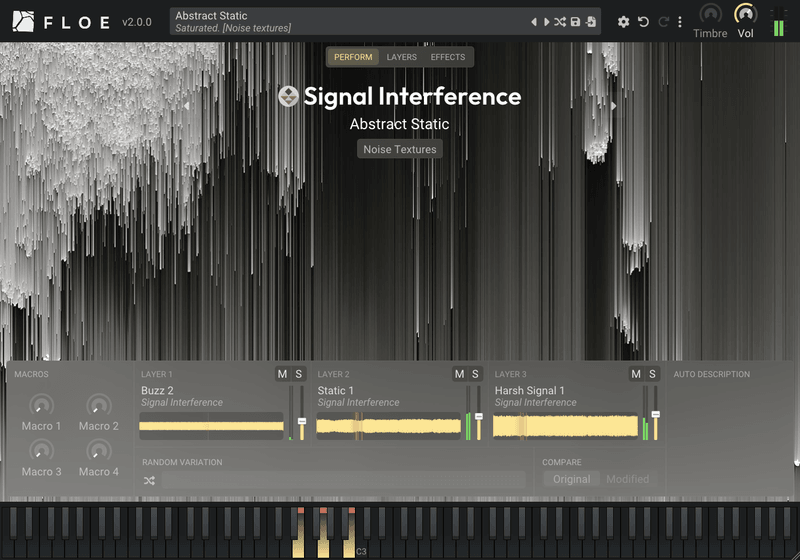Save the current preset
The image size is (800, 560).
coord(576,21)
